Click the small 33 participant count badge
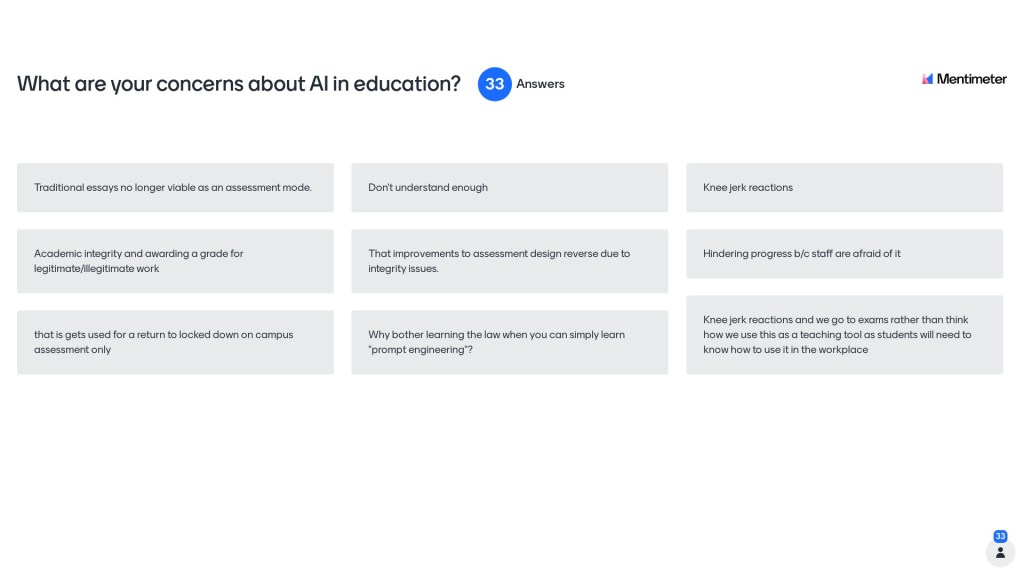The height and width of the screenshot is (576, 1024). pos(1000,536)
